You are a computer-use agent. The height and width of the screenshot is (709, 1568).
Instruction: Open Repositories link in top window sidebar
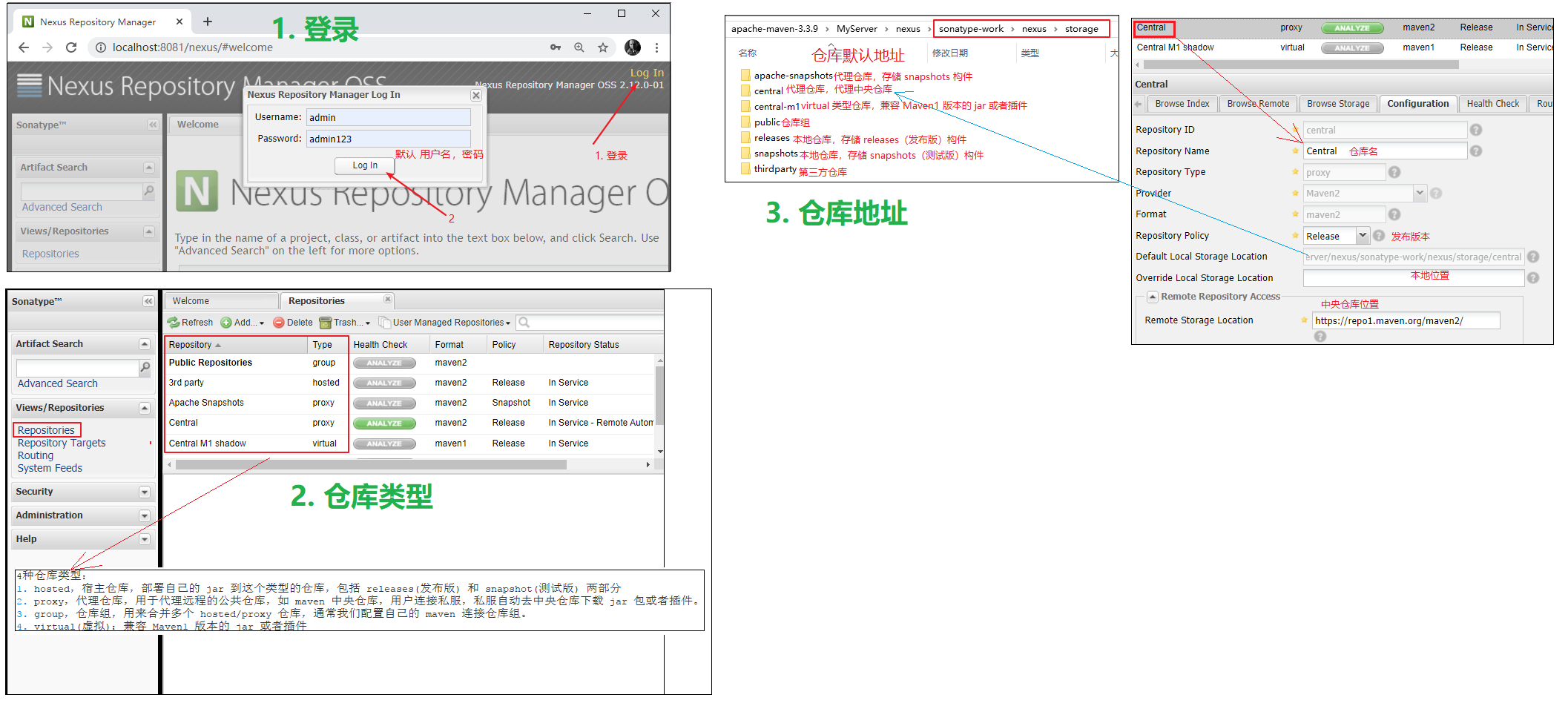[x=50, y=254]
